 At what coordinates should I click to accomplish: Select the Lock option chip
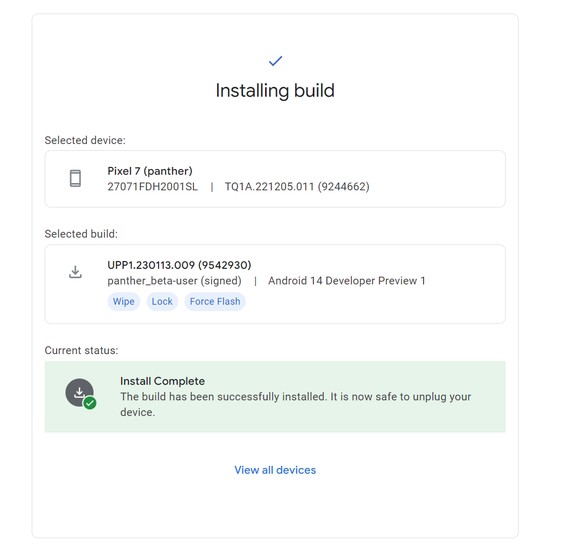[162, 301]
